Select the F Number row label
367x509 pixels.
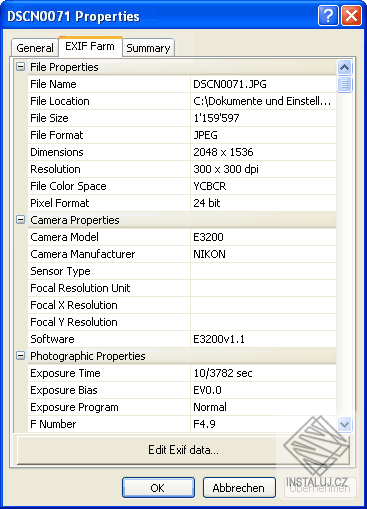[x=53, y=424]
